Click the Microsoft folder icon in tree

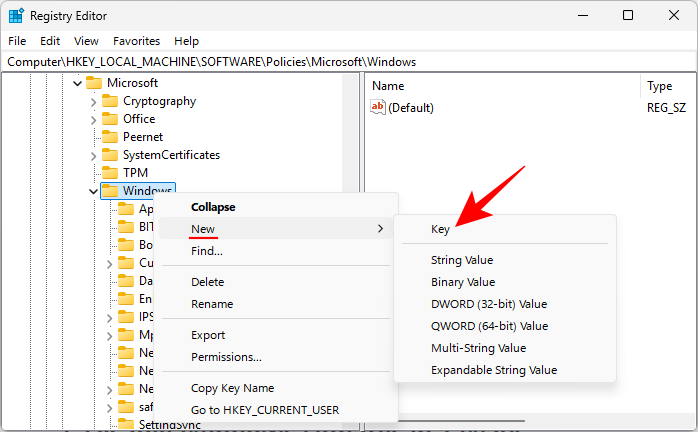point(94,83)
